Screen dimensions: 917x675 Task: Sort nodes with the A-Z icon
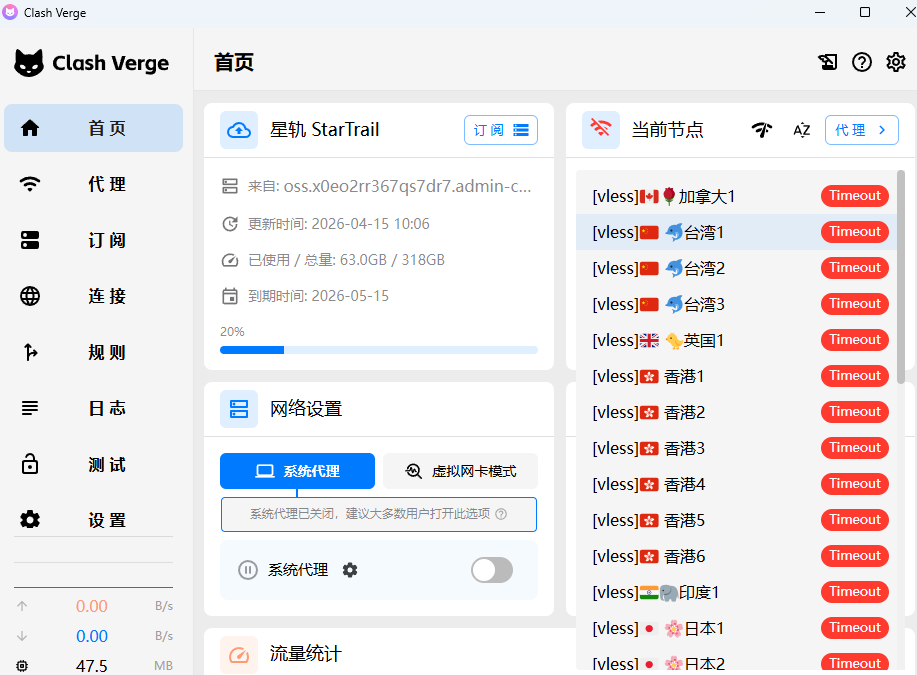coord(801,130)
